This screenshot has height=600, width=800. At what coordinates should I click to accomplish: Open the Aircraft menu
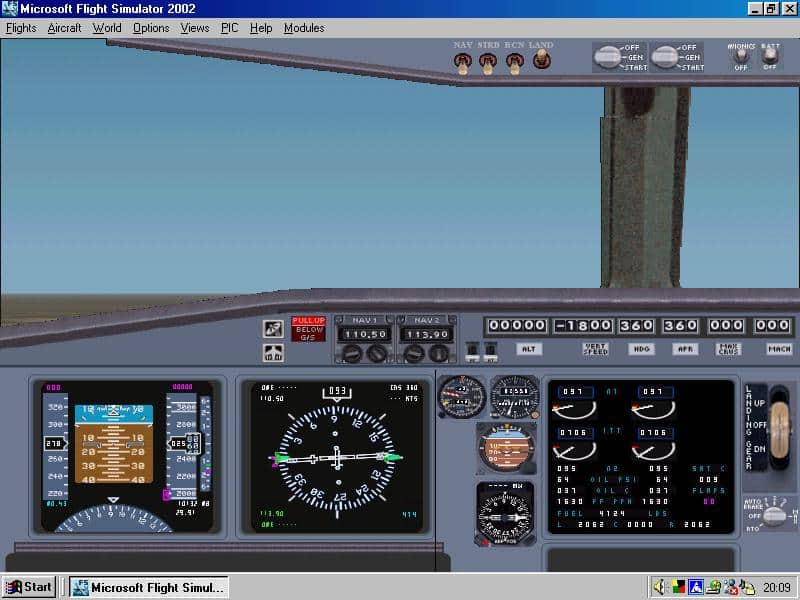point(64,28)
